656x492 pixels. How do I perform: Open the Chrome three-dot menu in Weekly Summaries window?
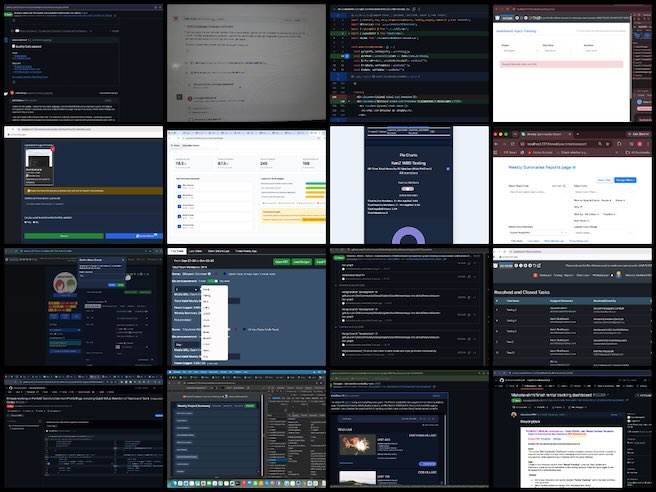650,144
